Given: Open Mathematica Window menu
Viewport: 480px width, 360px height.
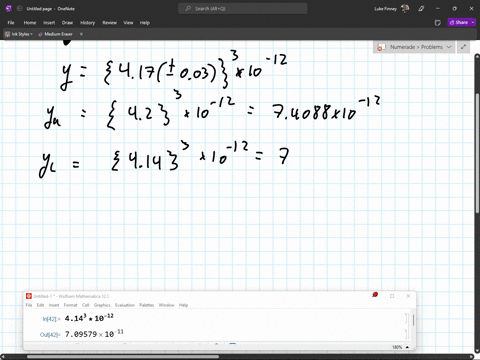Looking at the screenshot, I should point(166,305).
